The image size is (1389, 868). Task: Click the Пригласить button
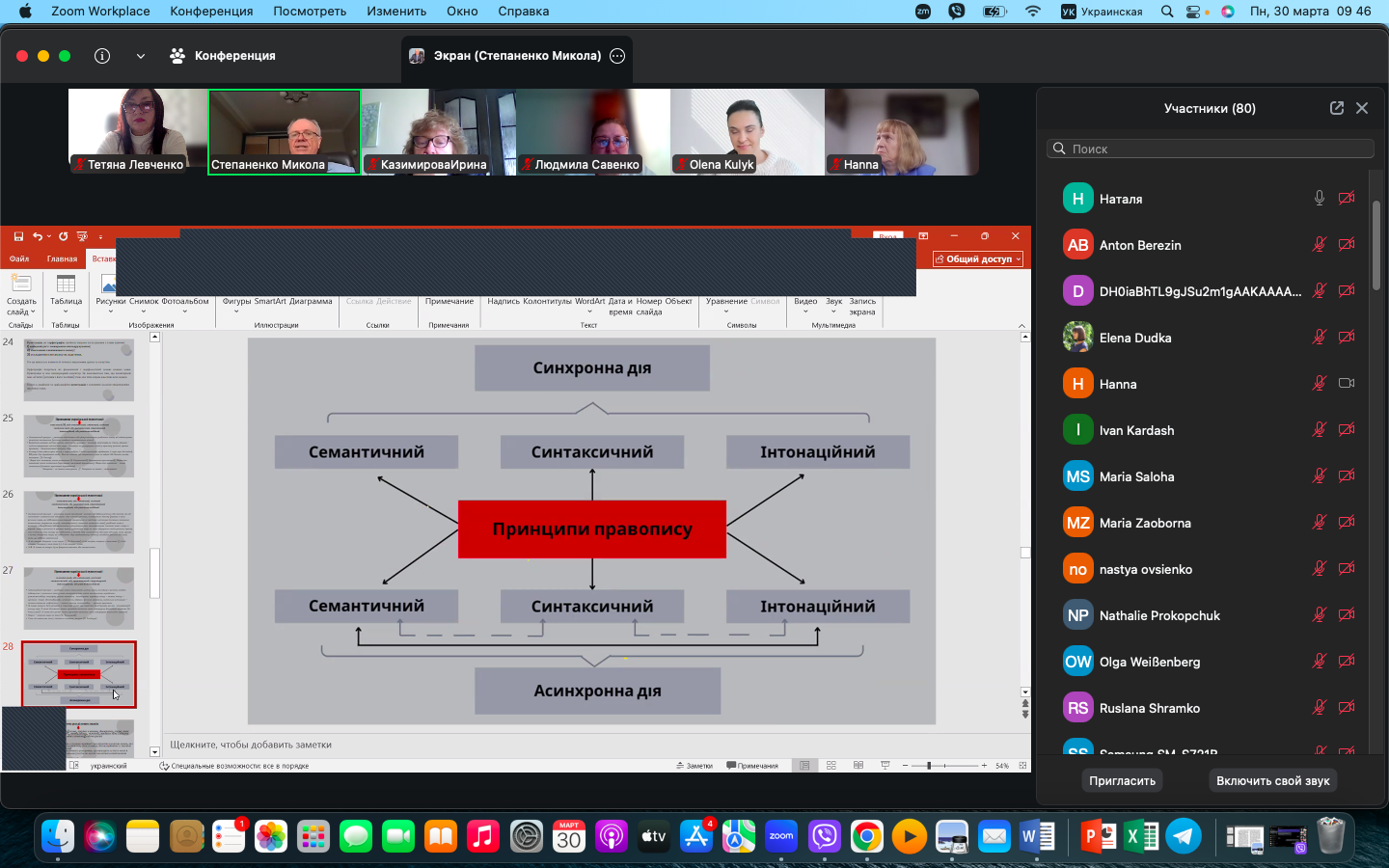pyautogui.click(x=1122, y=780)
